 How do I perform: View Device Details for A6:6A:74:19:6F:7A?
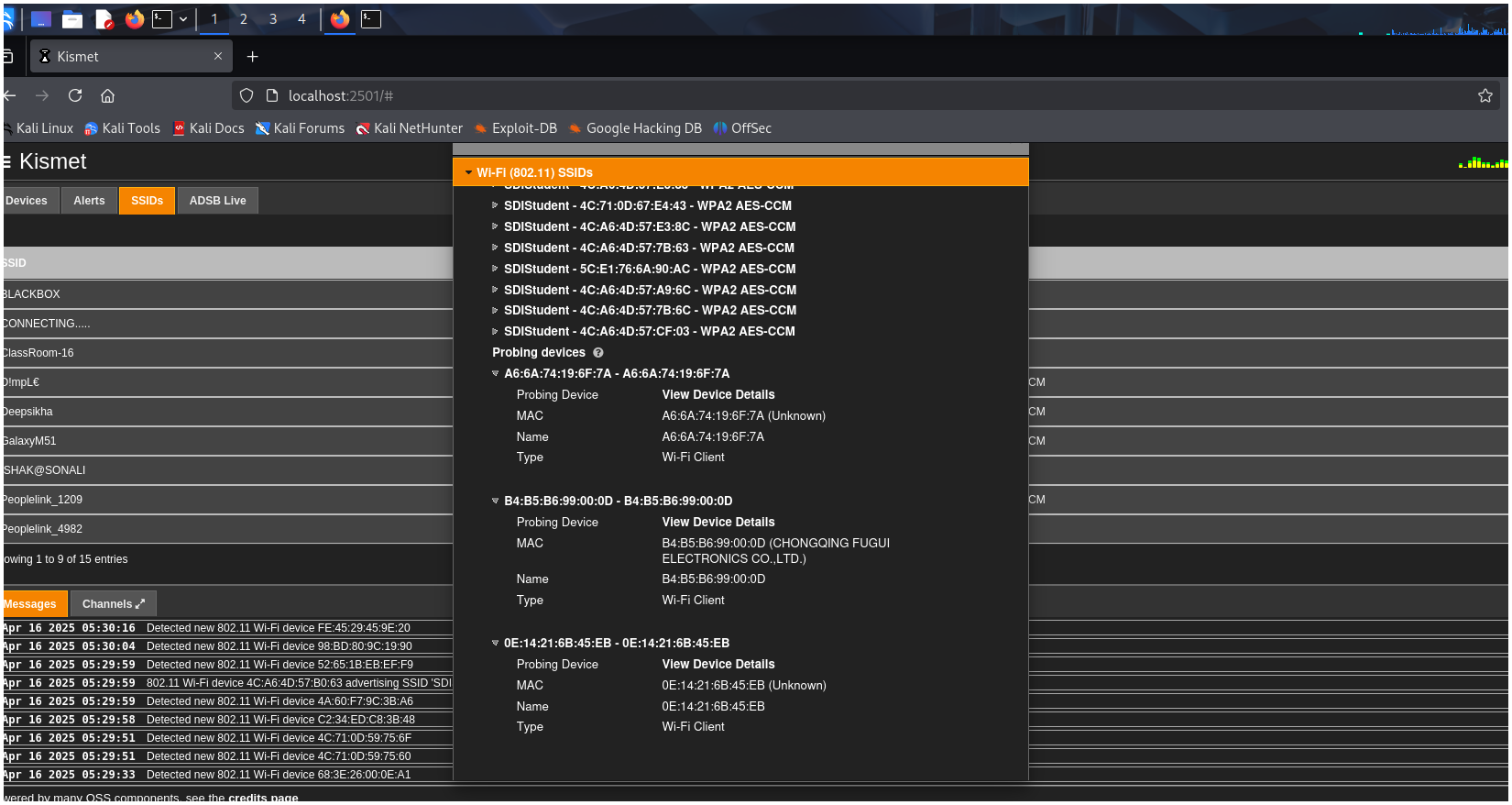point(718,395)
